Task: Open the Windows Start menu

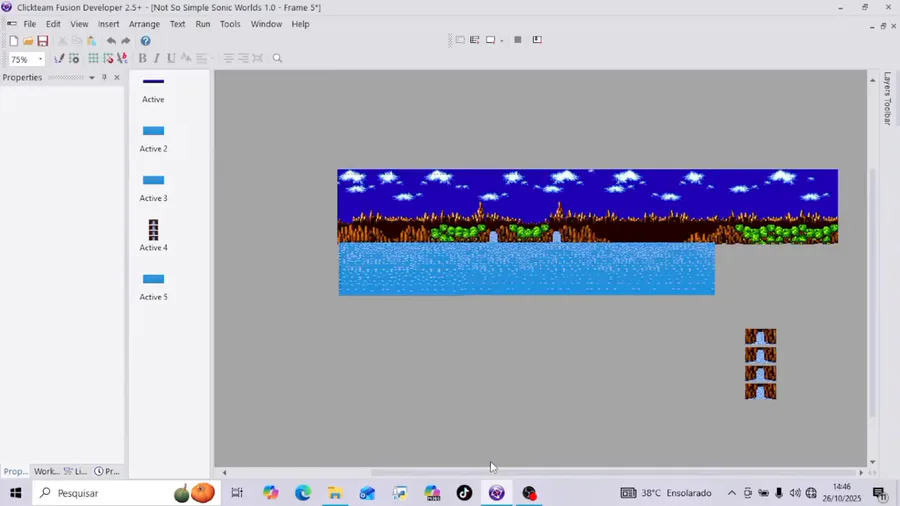Action: (15, 493)
